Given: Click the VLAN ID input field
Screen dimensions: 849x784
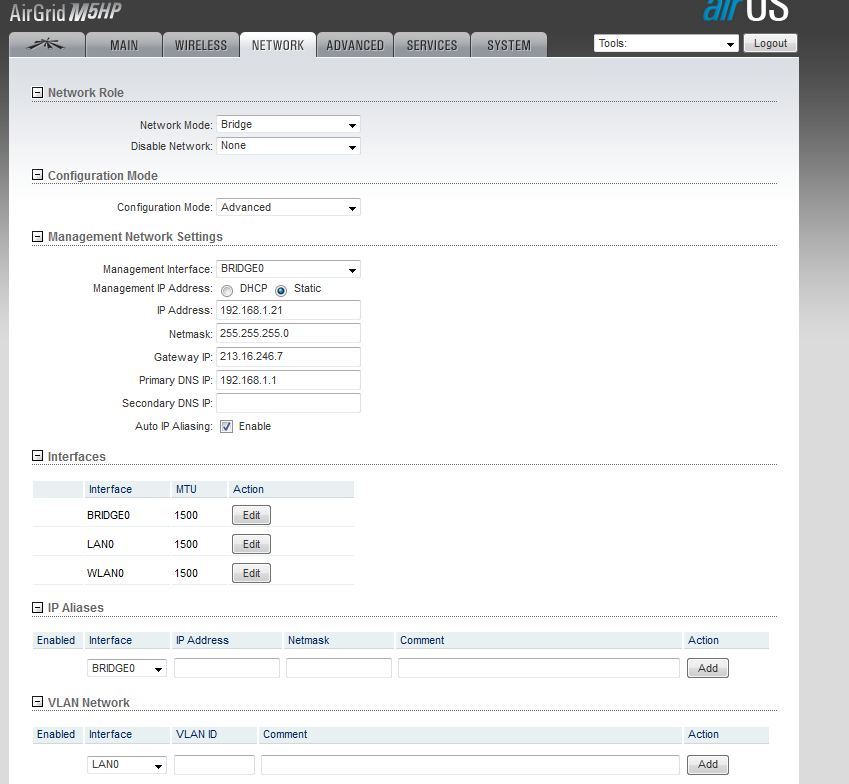Looking at the screenshot, I should pyautogui.click(x=214, y=765).
